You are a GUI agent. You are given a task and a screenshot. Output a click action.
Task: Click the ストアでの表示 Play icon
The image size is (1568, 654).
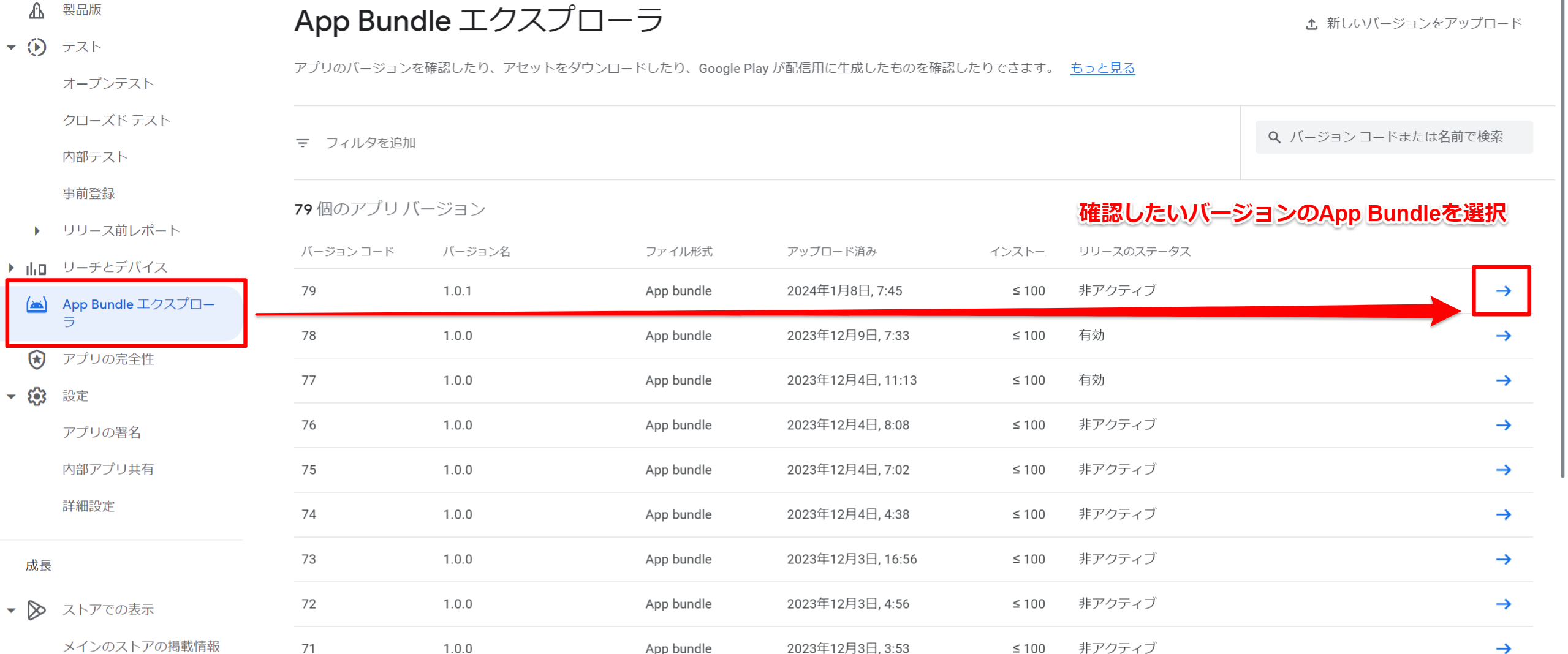point(37,610)
